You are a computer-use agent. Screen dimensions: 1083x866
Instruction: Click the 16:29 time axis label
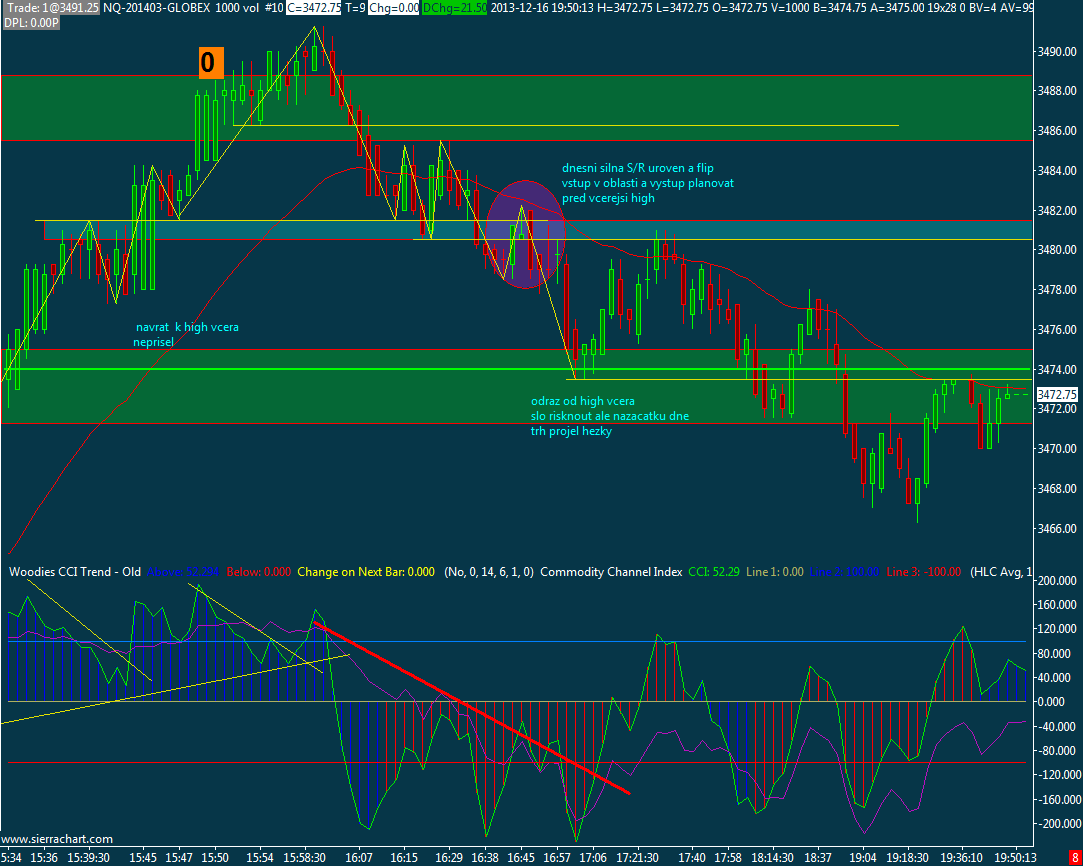click(448, 857)
